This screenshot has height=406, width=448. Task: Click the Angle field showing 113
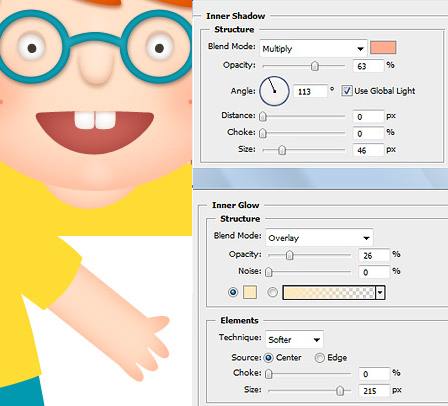310,91
